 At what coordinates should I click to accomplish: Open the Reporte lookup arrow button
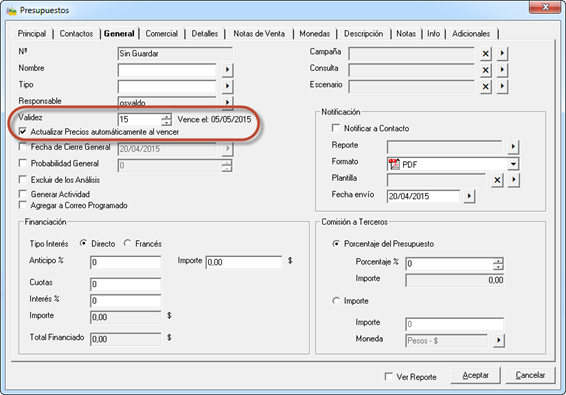513,147
